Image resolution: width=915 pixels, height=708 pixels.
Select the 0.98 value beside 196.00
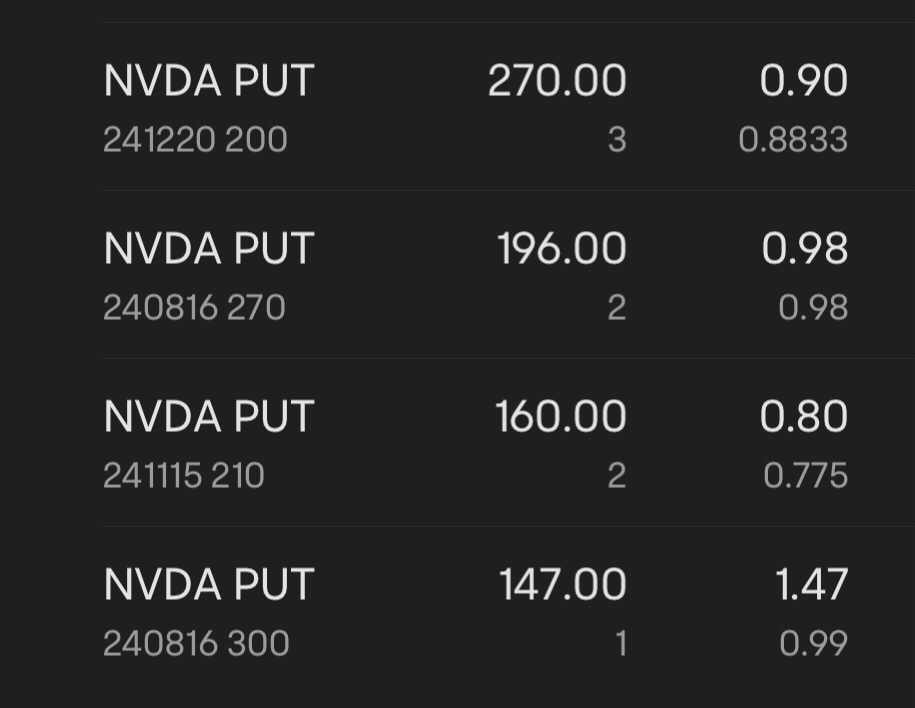(x=803, y=248)
